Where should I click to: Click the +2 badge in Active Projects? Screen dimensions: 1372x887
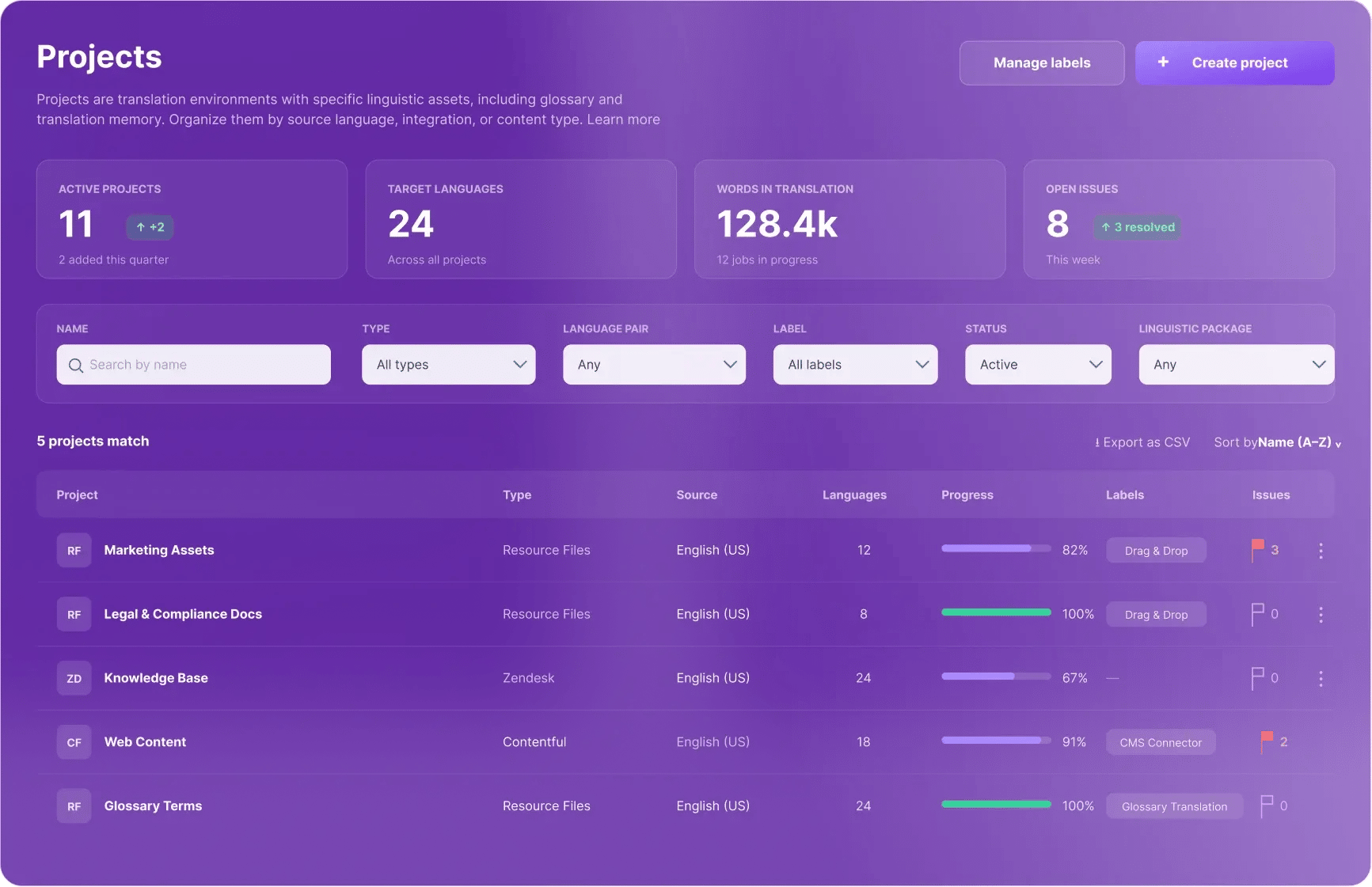tap(150, 228)
